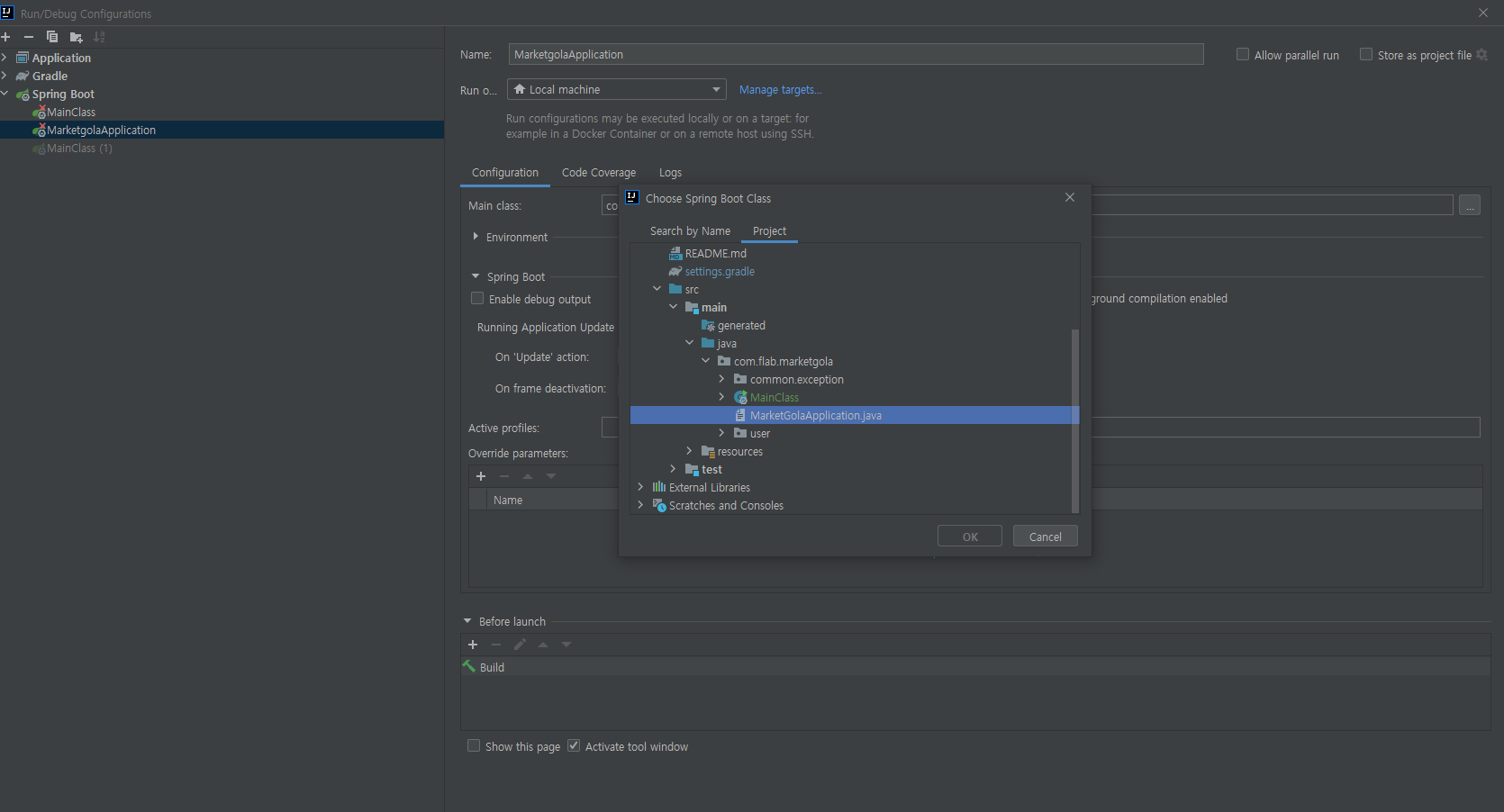Click the project tree vertical scrollbar
Screen dimensions: 1504x812
click(x=1074, y=420)
